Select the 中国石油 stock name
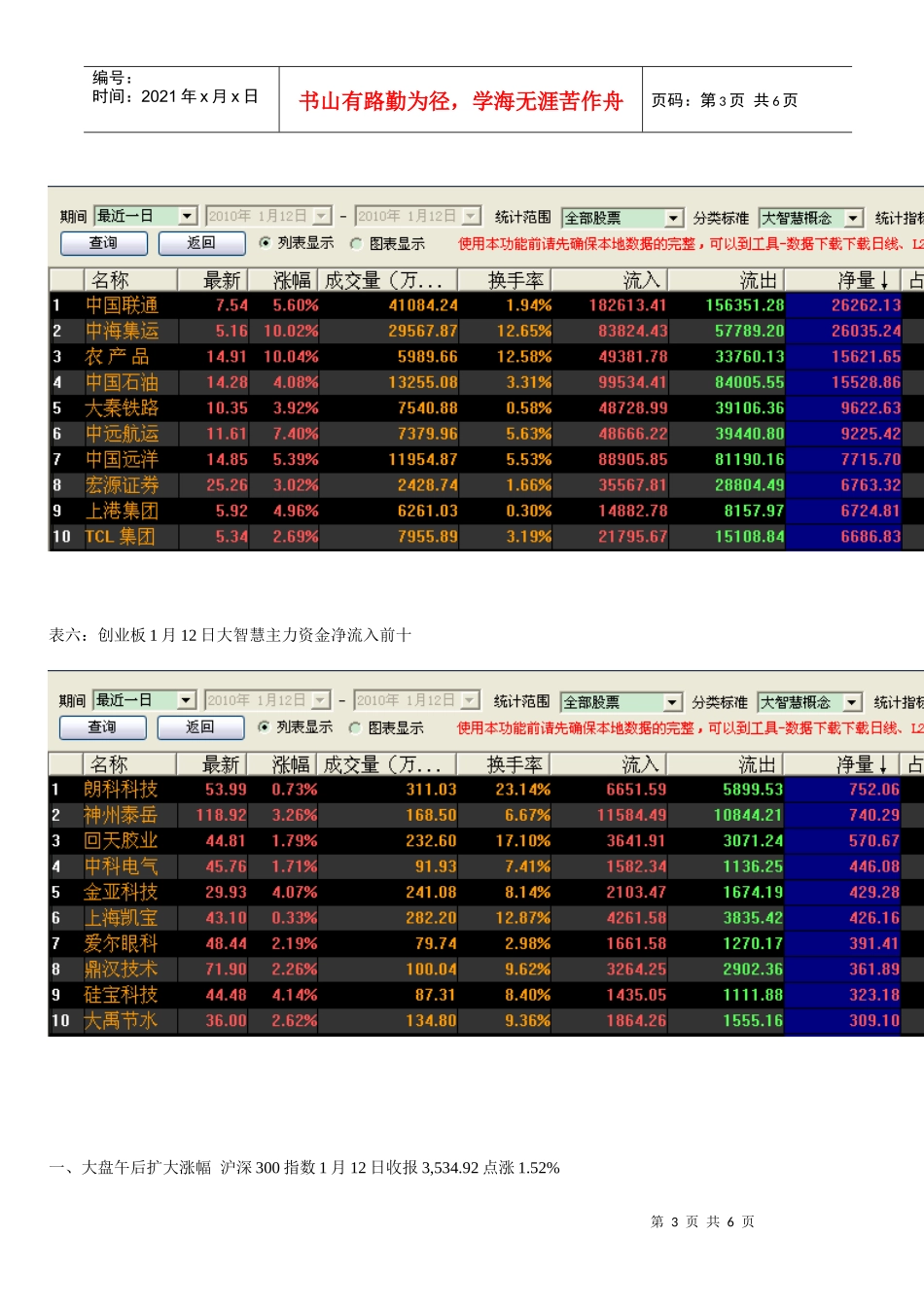 (x=122, y=382)
